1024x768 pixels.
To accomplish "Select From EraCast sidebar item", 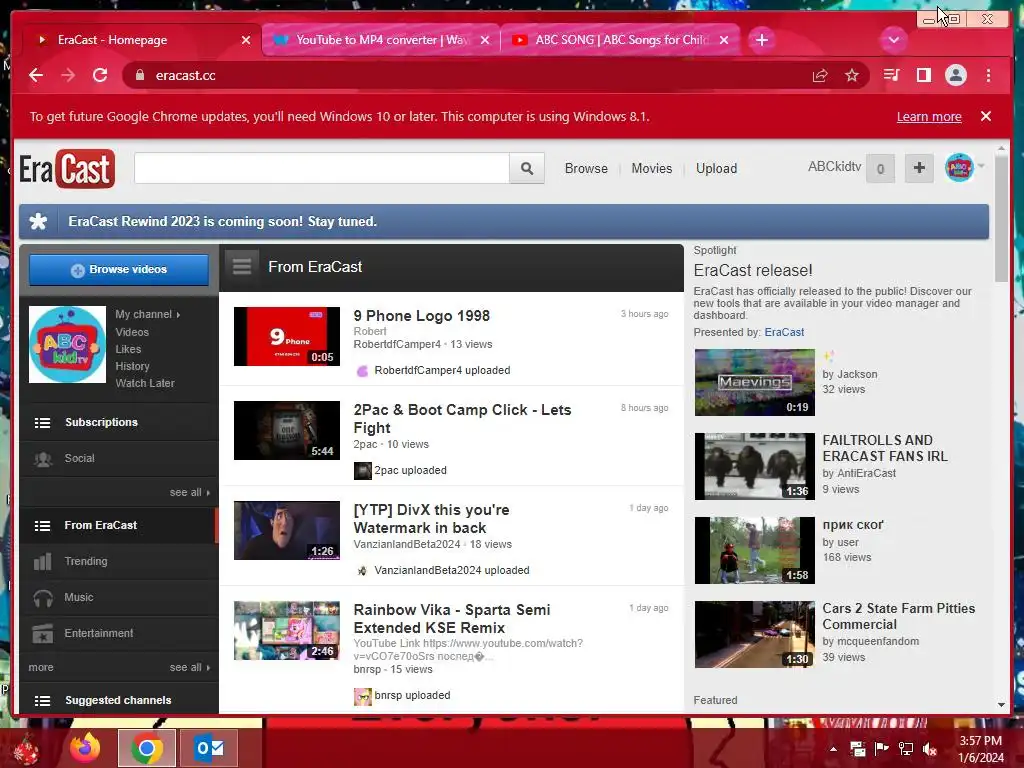I will (x=119, y=525).
